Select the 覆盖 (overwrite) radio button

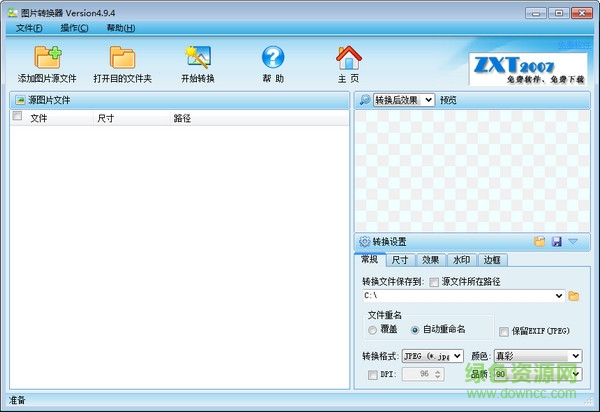[x=373, y=330]
